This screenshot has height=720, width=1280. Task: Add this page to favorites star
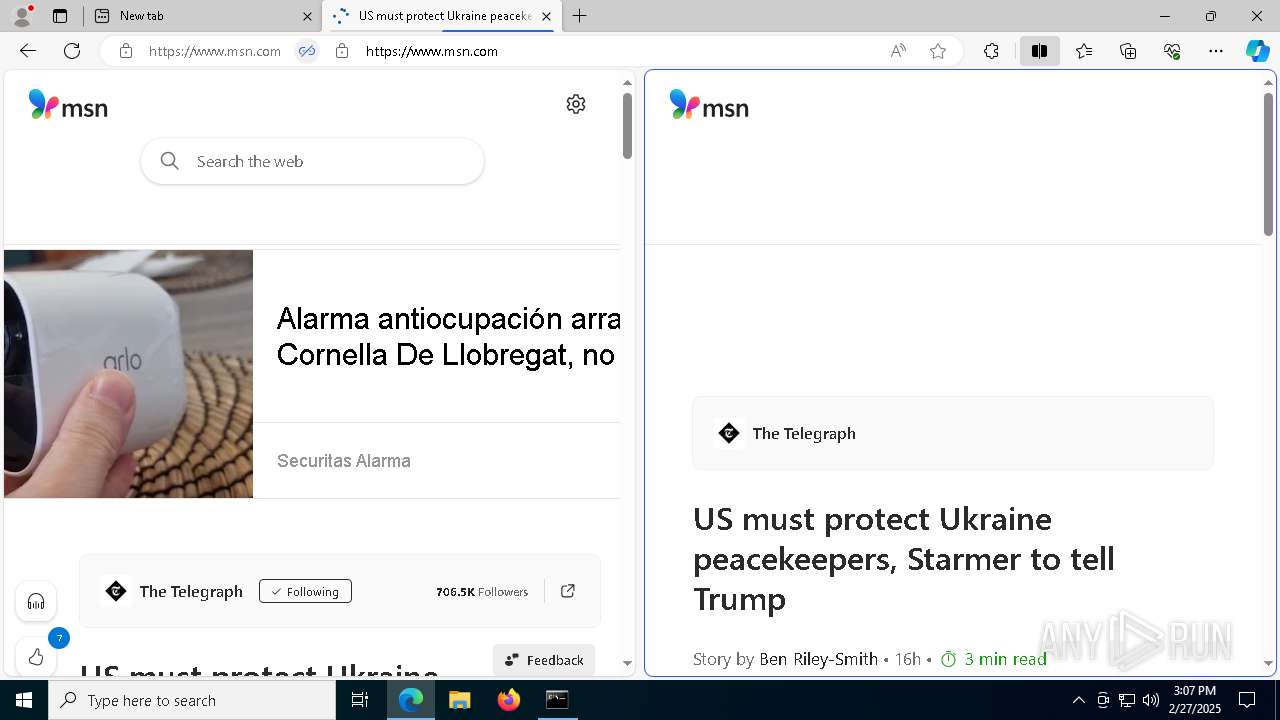click(938, 51)
